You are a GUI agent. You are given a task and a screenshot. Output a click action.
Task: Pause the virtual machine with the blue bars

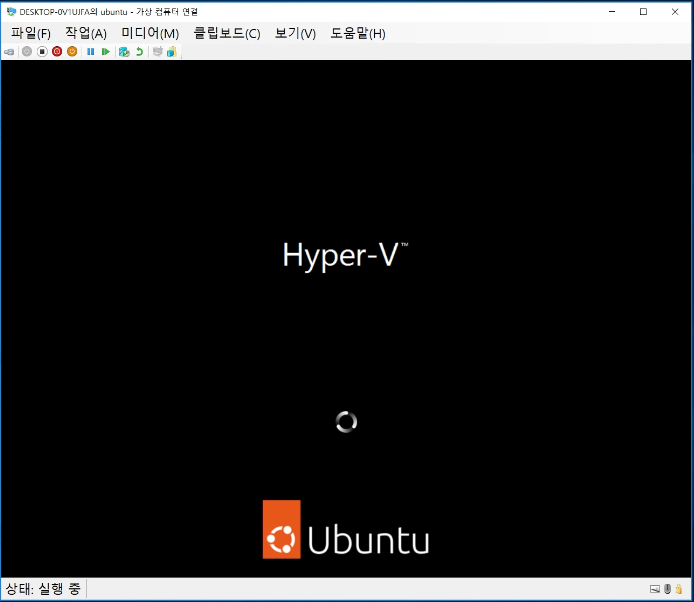click(x=91, y=52)
